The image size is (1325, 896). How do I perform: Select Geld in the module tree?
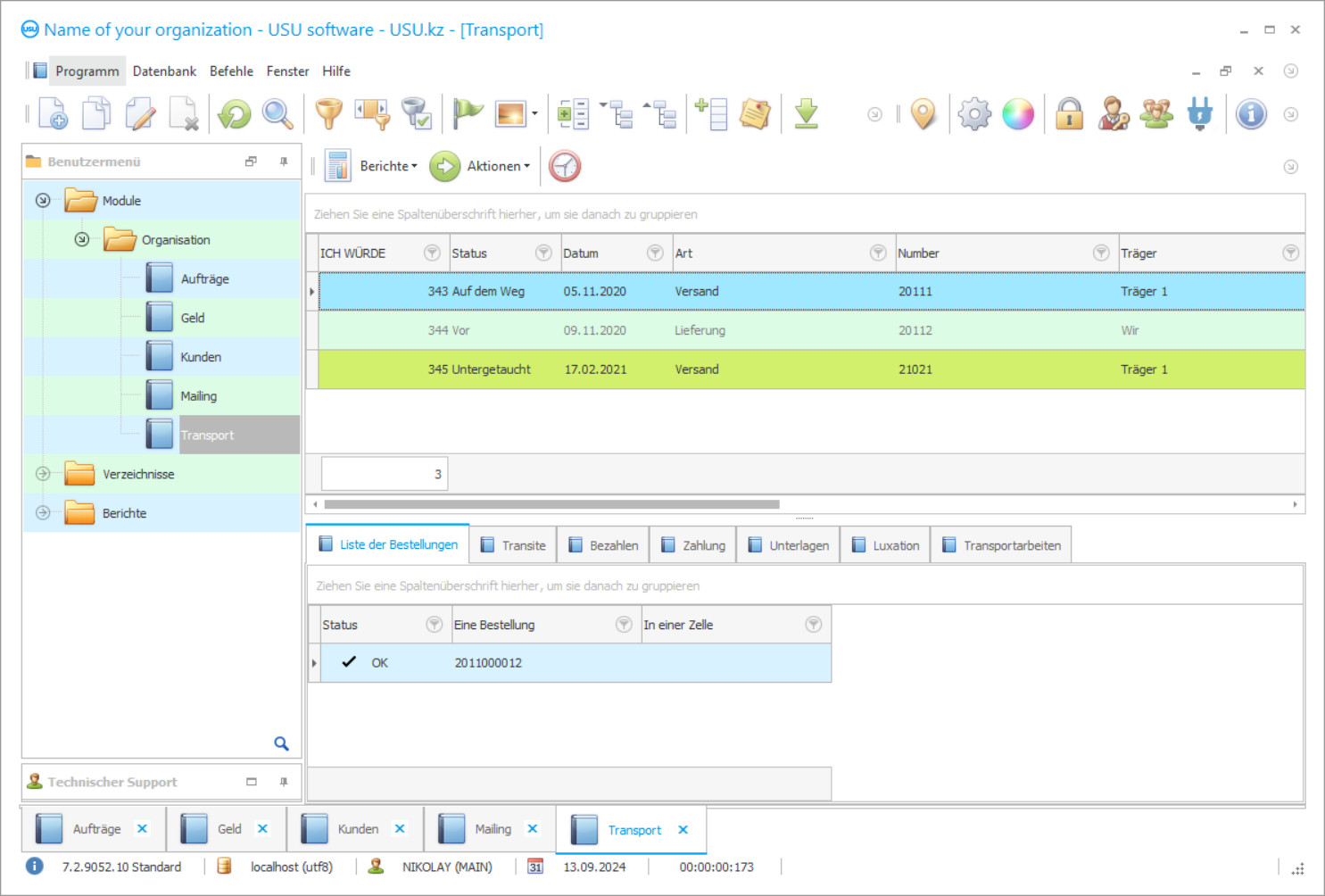pyautogui.click(x=193, y=319)
